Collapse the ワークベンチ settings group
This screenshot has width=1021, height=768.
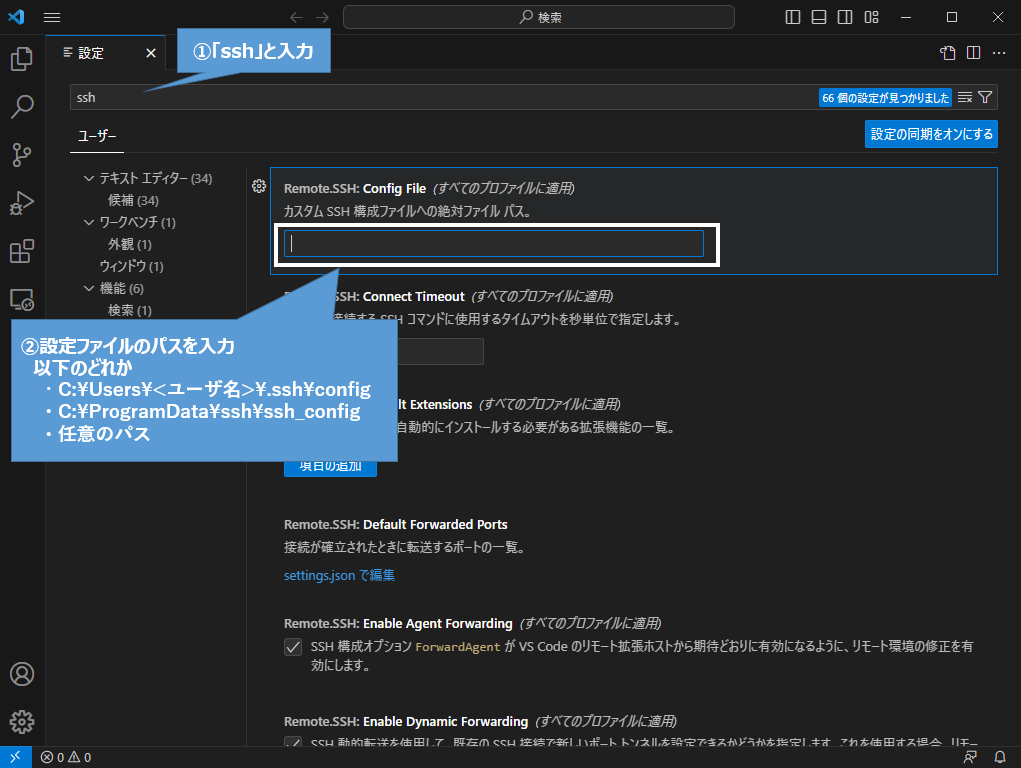(x=88, y=222)
